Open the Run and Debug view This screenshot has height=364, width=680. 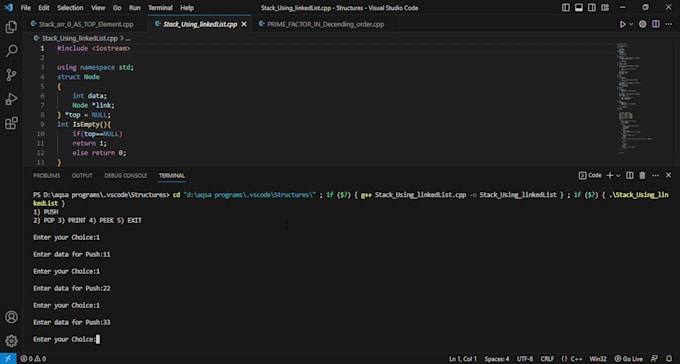11,99
